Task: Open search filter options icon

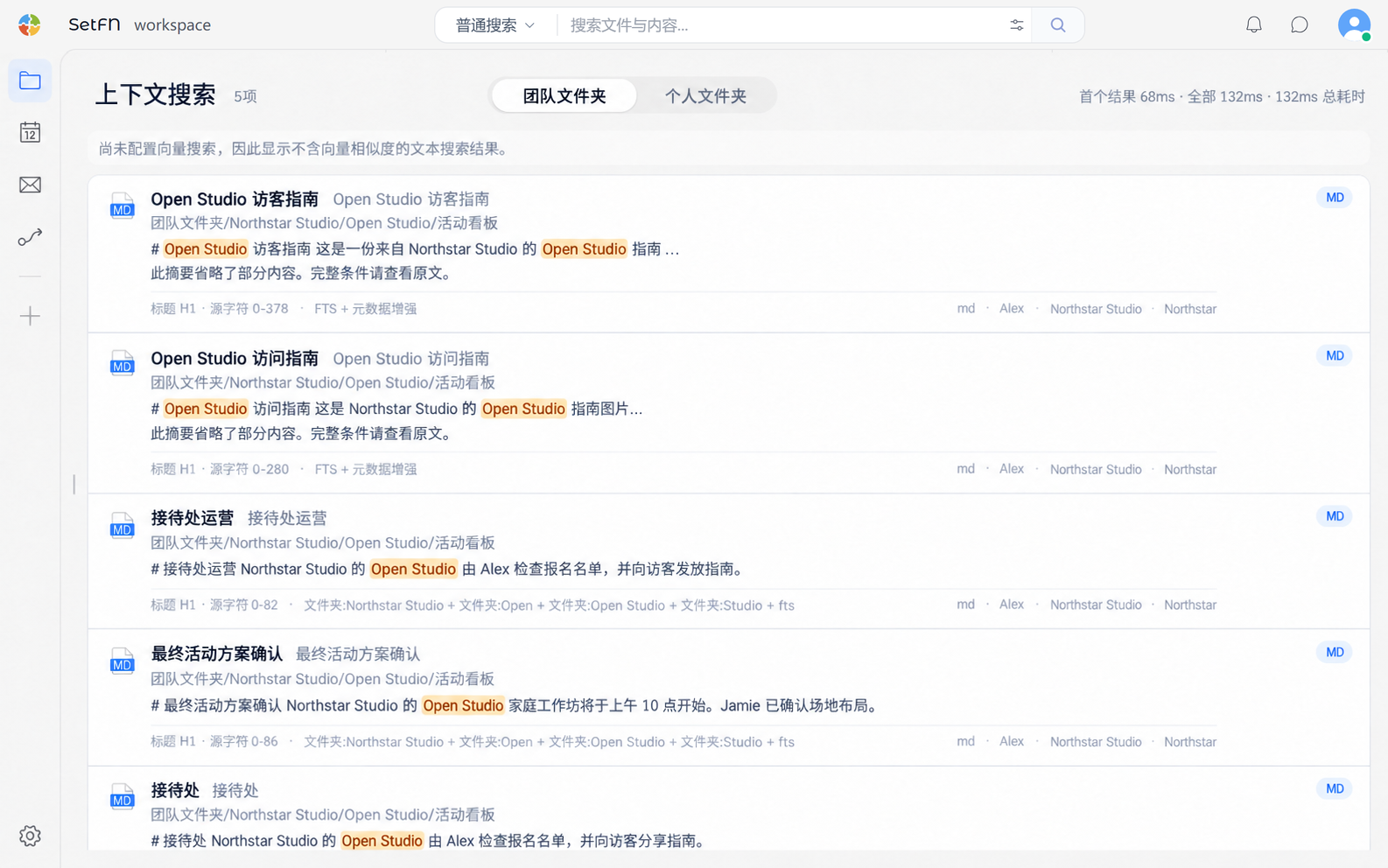Action: pos(1016,25)
